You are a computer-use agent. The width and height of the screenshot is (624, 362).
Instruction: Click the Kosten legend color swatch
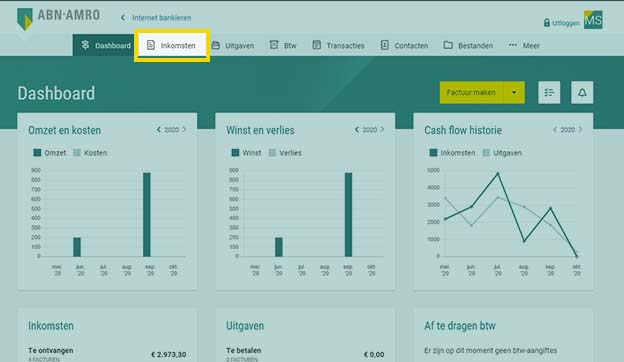tap(77, 153)
